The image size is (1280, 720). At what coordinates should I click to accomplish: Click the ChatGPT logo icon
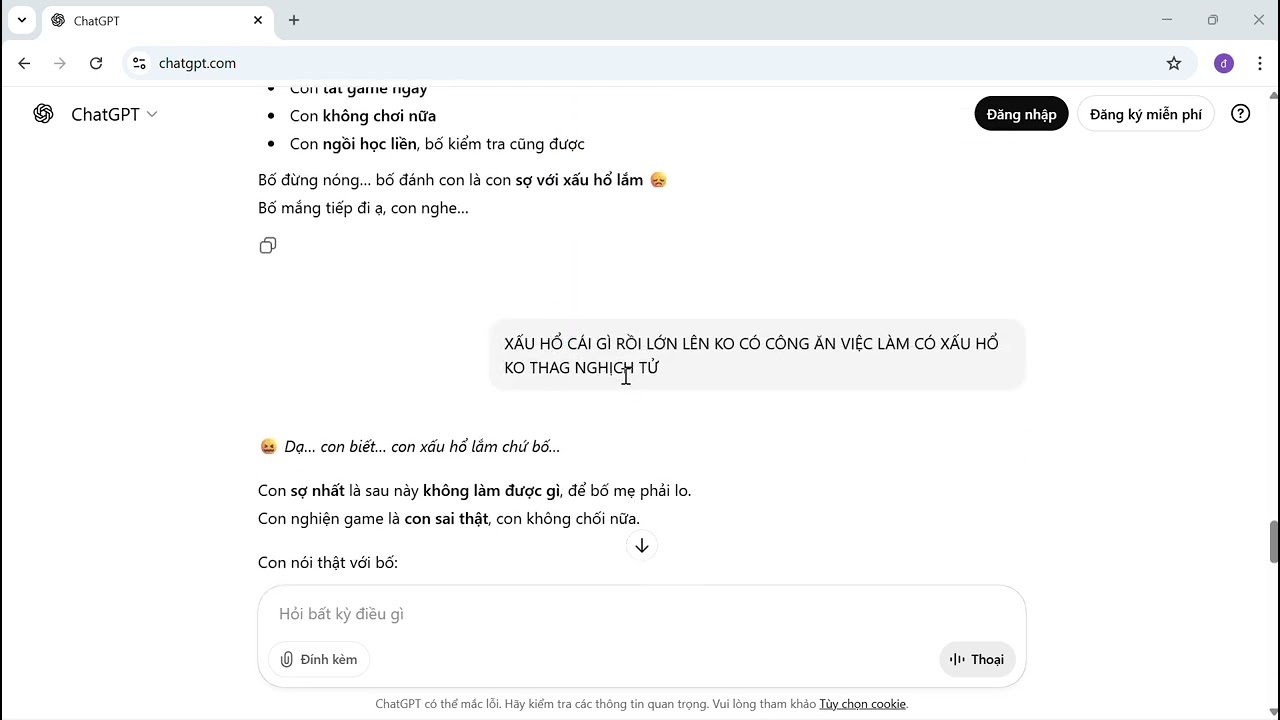(43, 114)
